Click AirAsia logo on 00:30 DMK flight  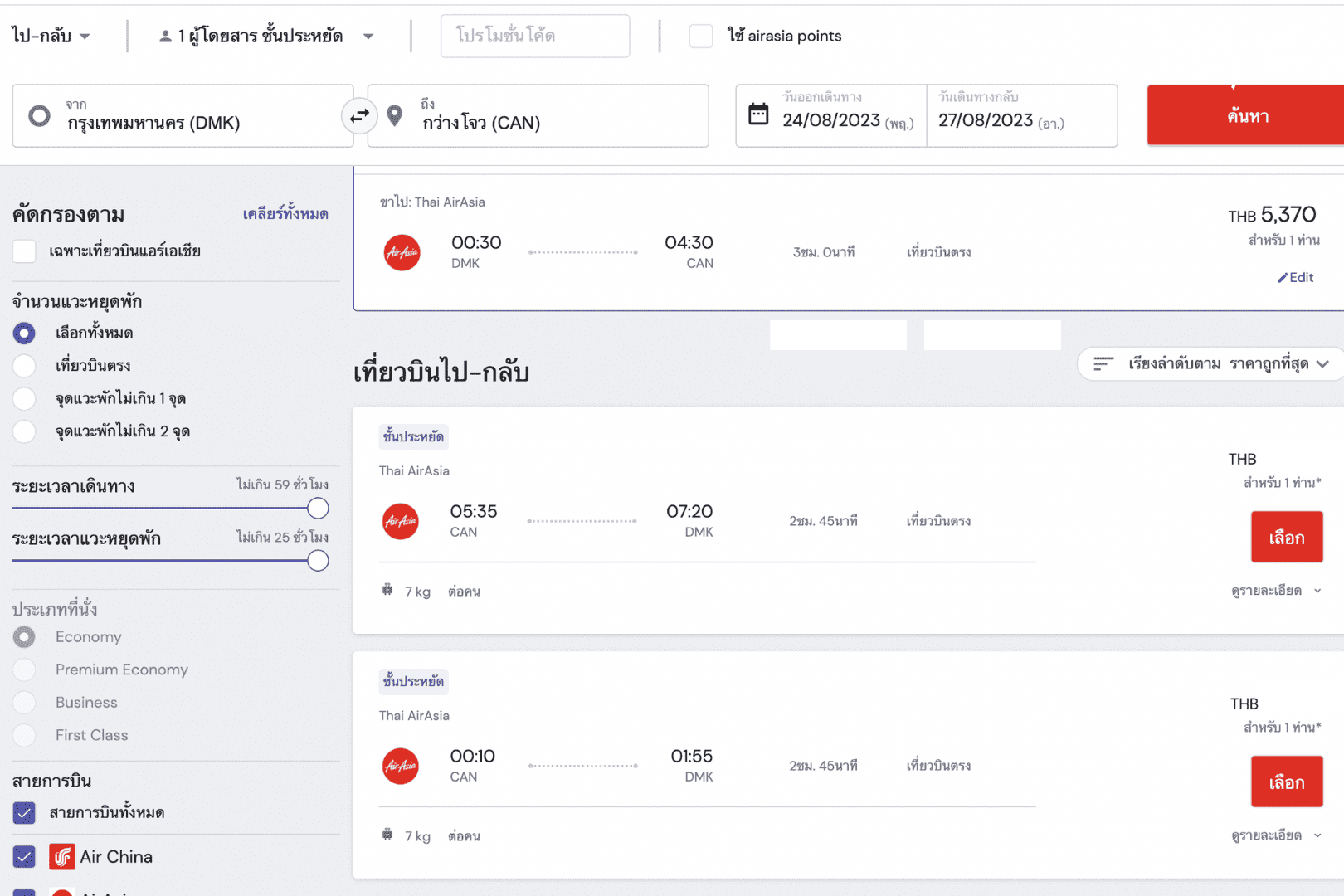402,252
